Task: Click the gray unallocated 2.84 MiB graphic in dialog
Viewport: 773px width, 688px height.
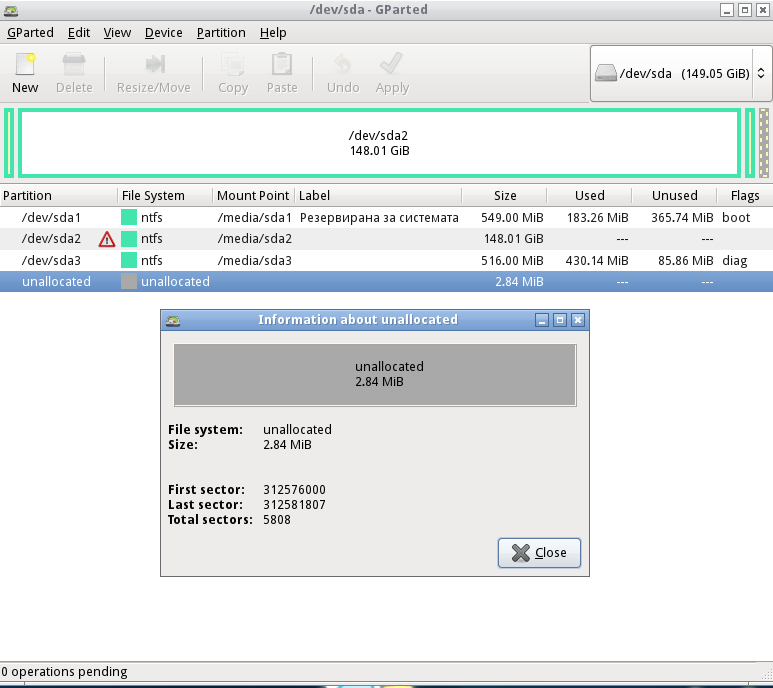Action: [375, 375]
